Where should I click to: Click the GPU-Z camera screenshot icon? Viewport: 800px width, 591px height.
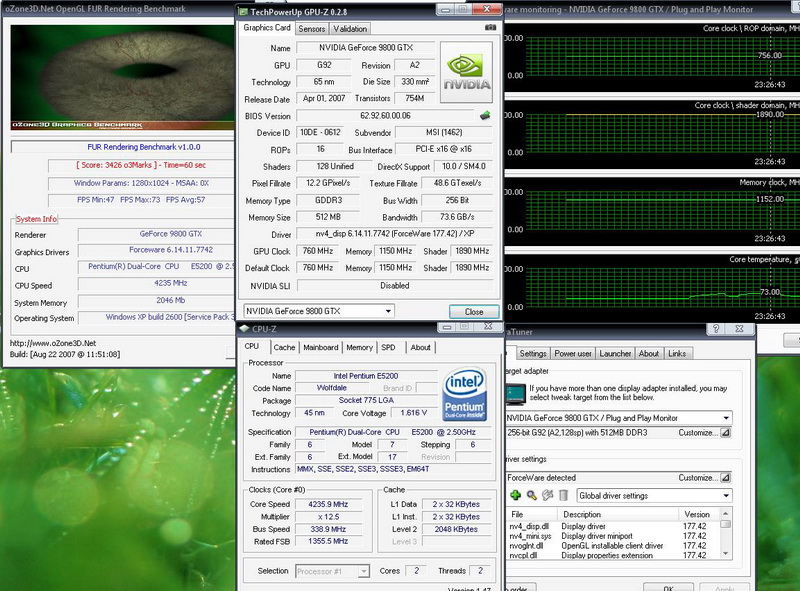pos(490,28)
